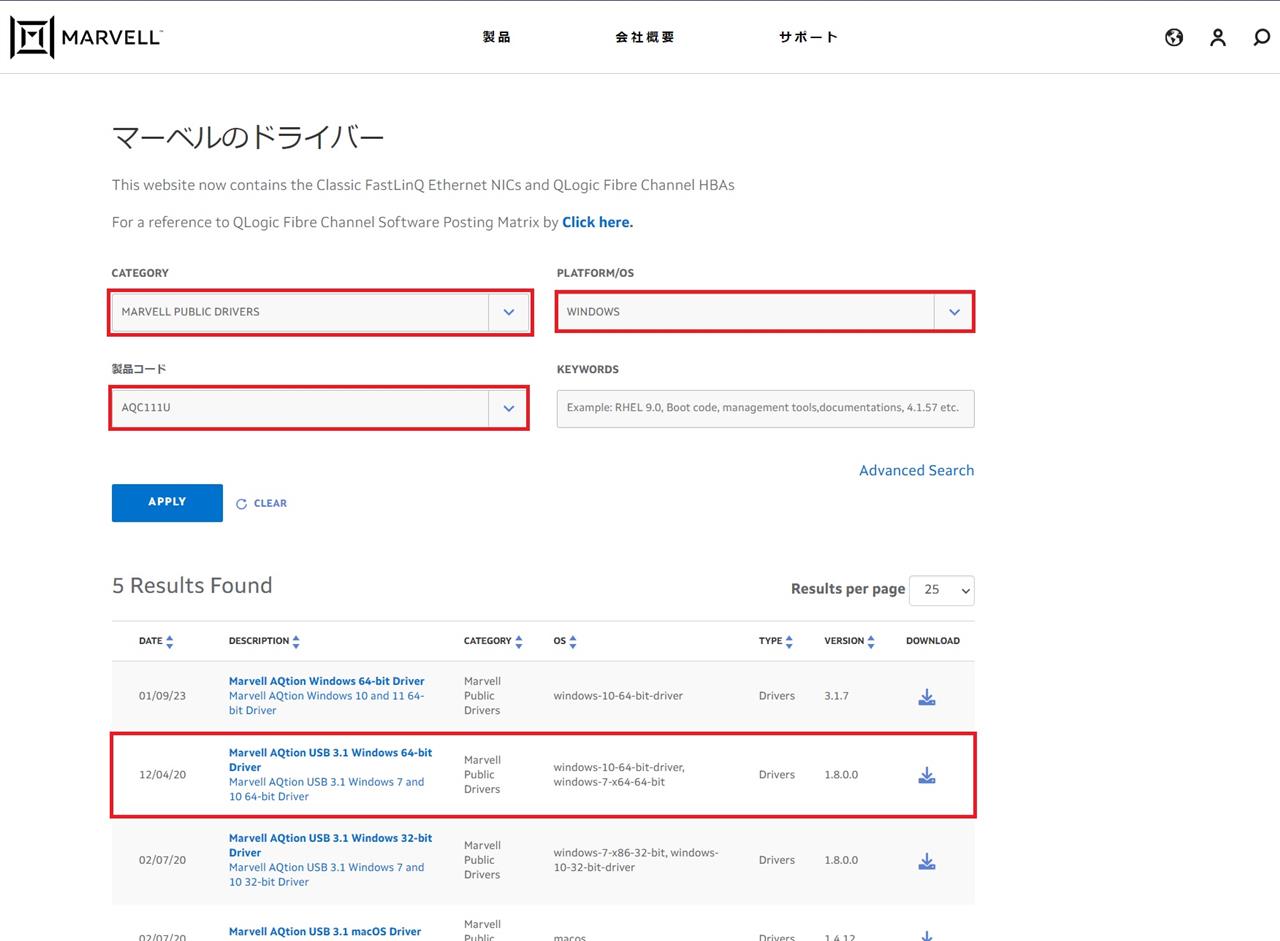Open the サポート menu
This screenshot has width=1280, height=941.
pyautogui.click(x=808, y=37)
